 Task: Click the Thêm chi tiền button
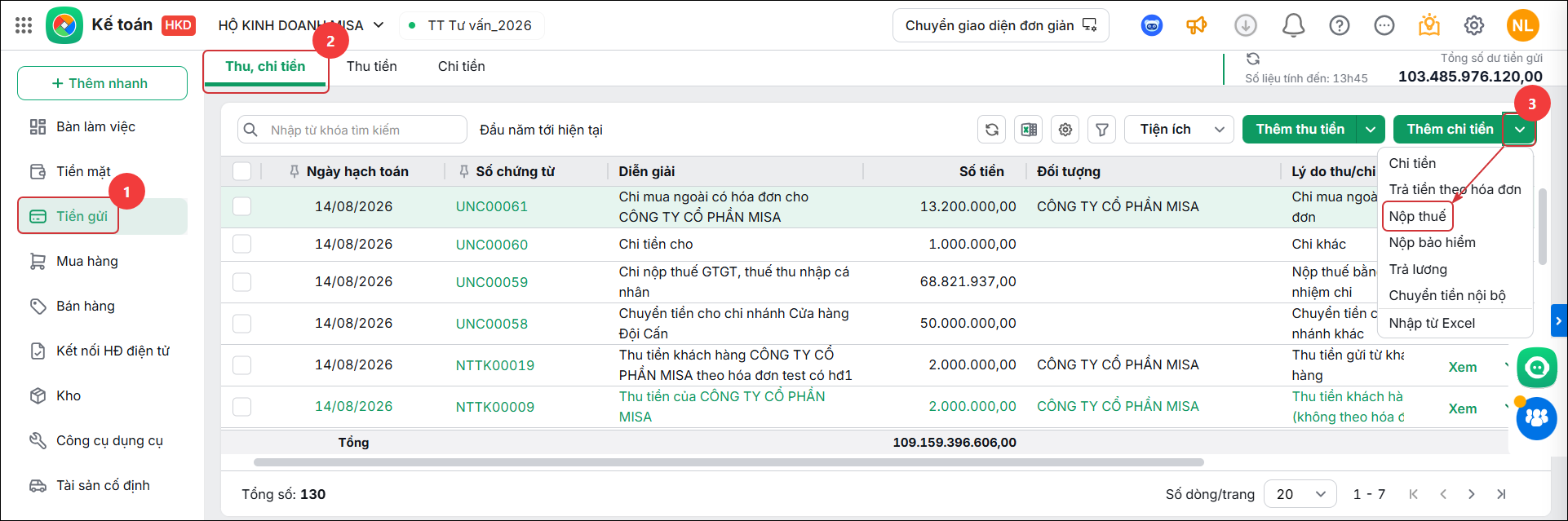pyautogui.click(x=1450, y=130)
